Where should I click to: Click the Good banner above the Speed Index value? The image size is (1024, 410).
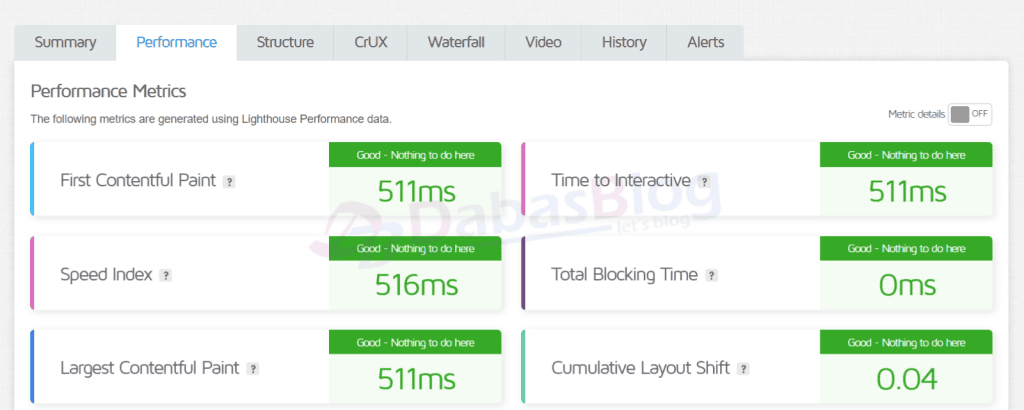pyautogui.click(x=415, y=249)
